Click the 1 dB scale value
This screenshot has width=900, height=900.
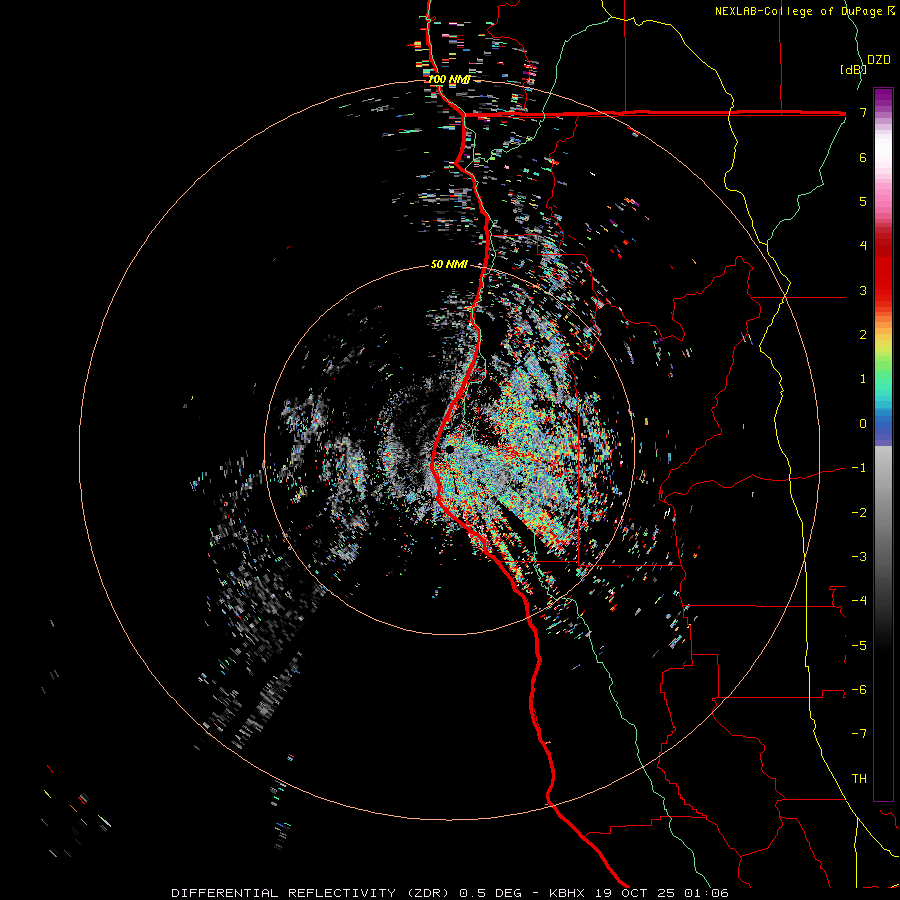click(863, 379)
